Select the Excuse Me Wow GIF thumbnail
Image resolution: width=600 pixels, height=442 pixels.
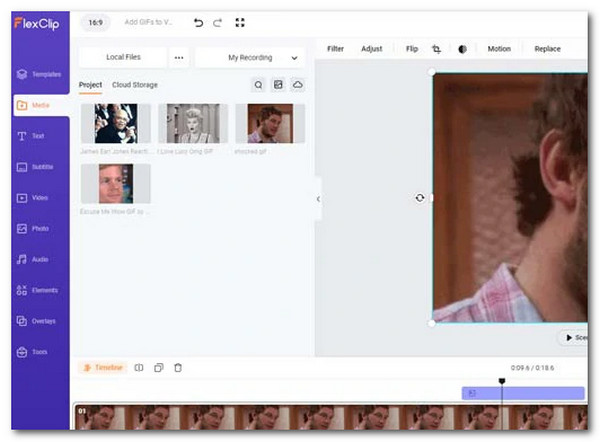(116, 184)
